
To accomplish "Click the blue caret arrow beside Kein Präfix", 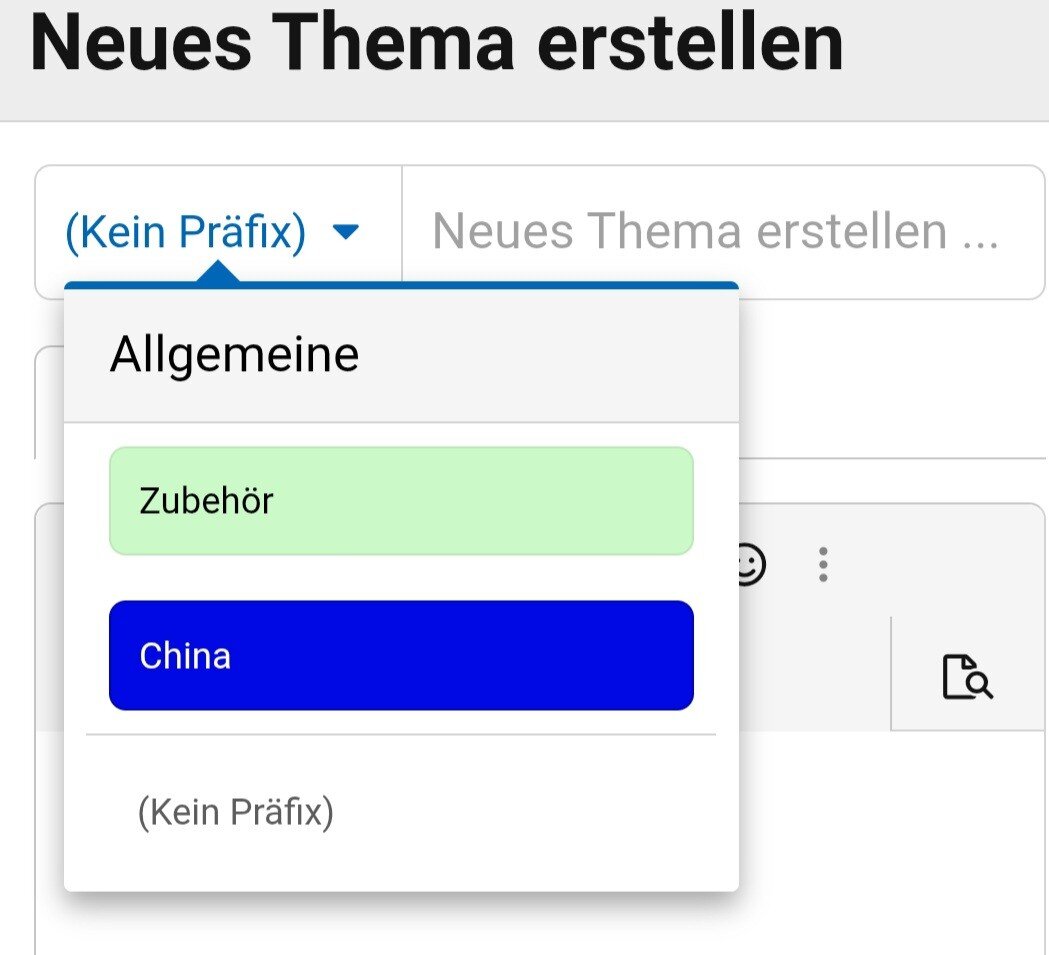I will [x=345, y=232].
